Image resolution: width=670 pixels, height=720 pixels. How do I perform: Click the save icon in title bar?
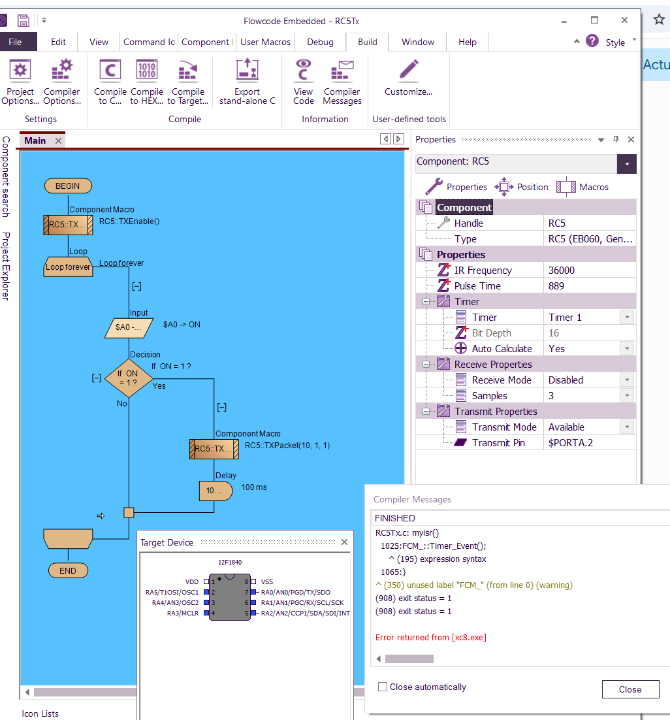[x=23, y=20]
